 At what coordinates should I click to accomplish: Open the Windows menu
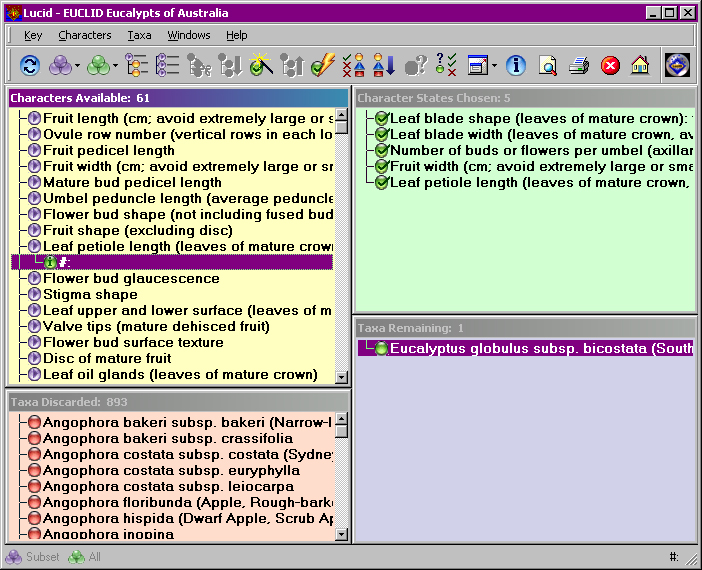(x=189, y=35)
